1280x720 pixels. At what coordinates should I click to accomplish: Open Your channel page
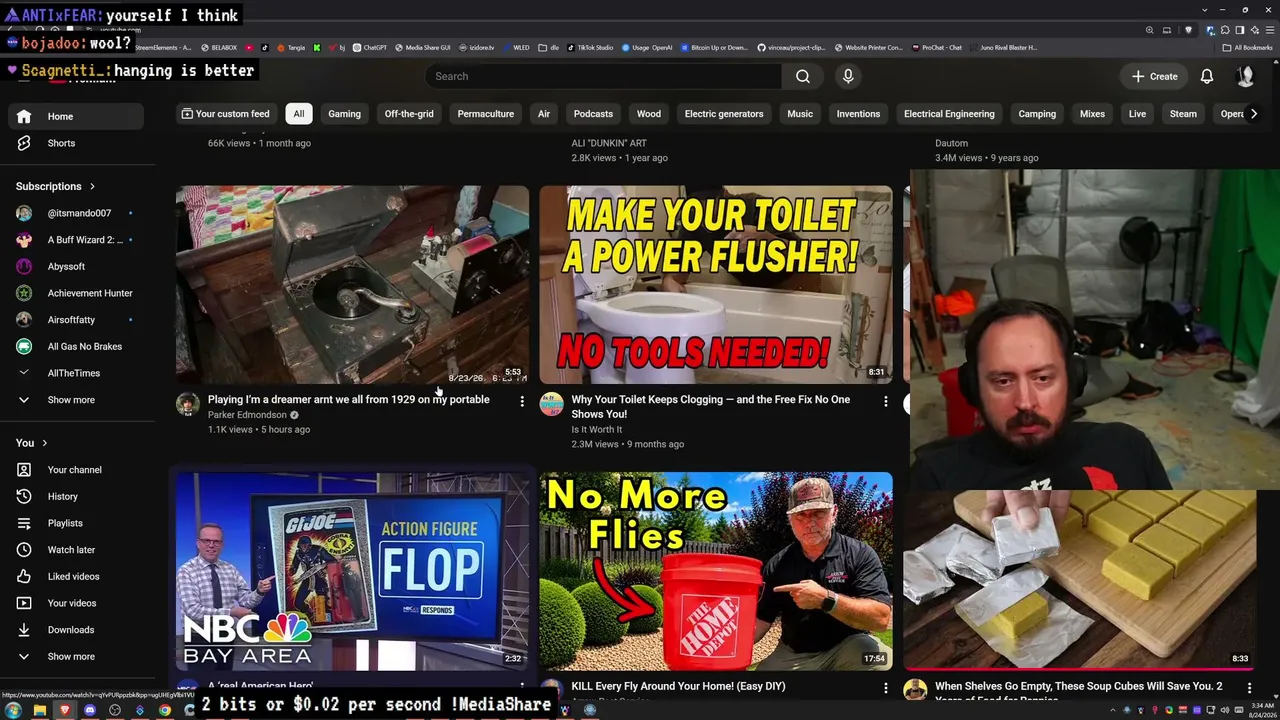pyautogui.click(x=76, y=470)
